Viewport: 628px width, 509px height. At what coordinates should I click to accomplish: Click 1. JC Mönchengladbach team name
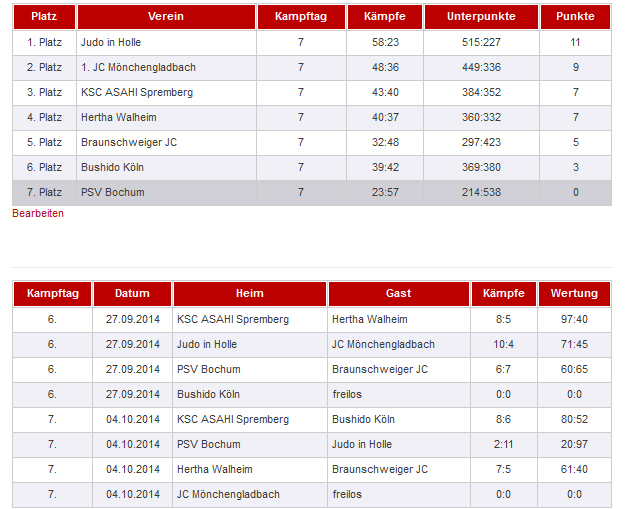[138, 67]
